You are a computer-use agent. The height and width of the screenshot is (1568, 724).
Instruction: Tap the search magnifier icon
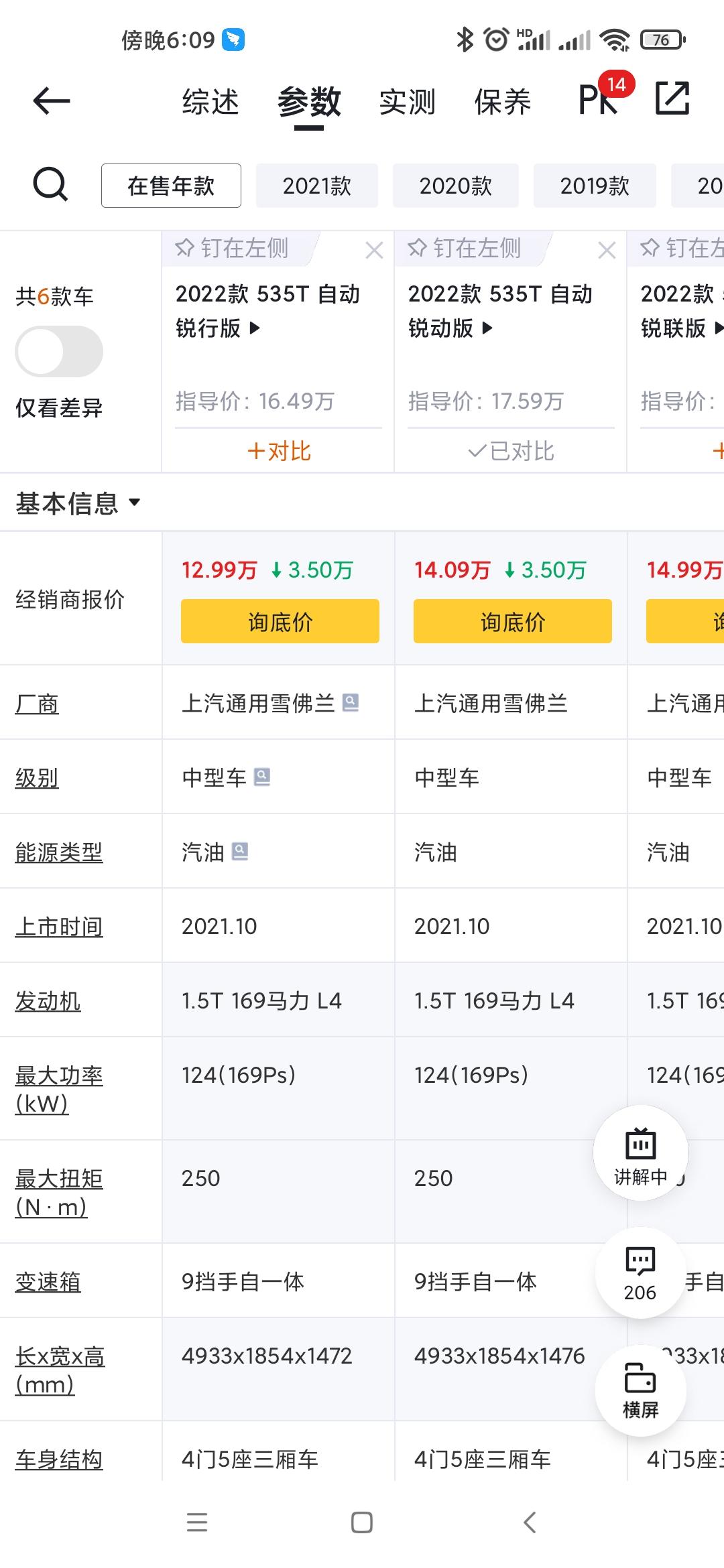(50, 184)
